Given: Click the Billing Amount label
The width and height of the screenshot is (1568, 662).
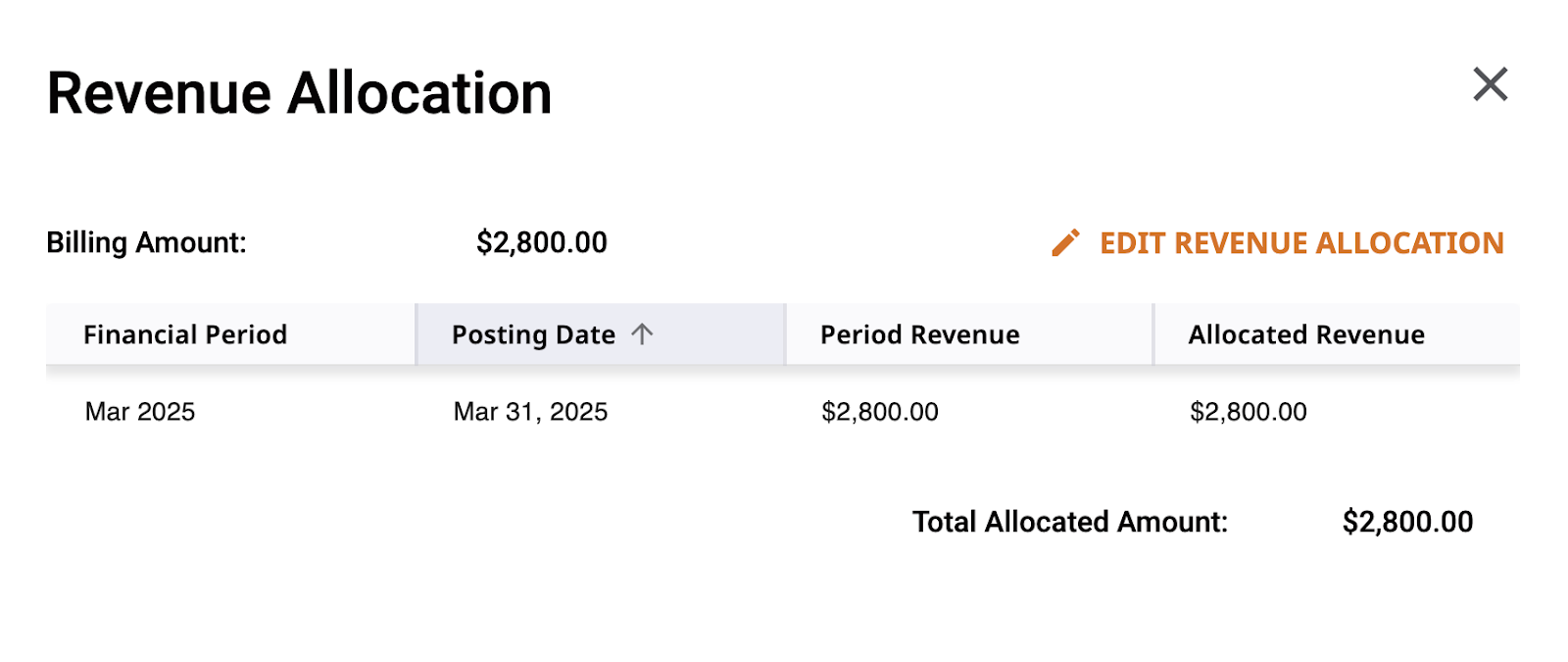Looking at the screenshot, I should point(147,242).
